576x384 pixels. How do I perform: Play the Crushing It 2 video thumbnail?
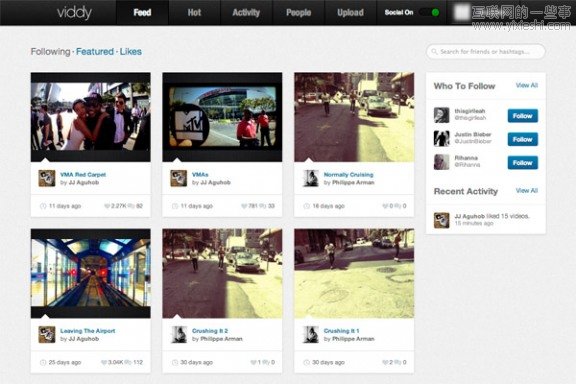[x=222, y=273]
